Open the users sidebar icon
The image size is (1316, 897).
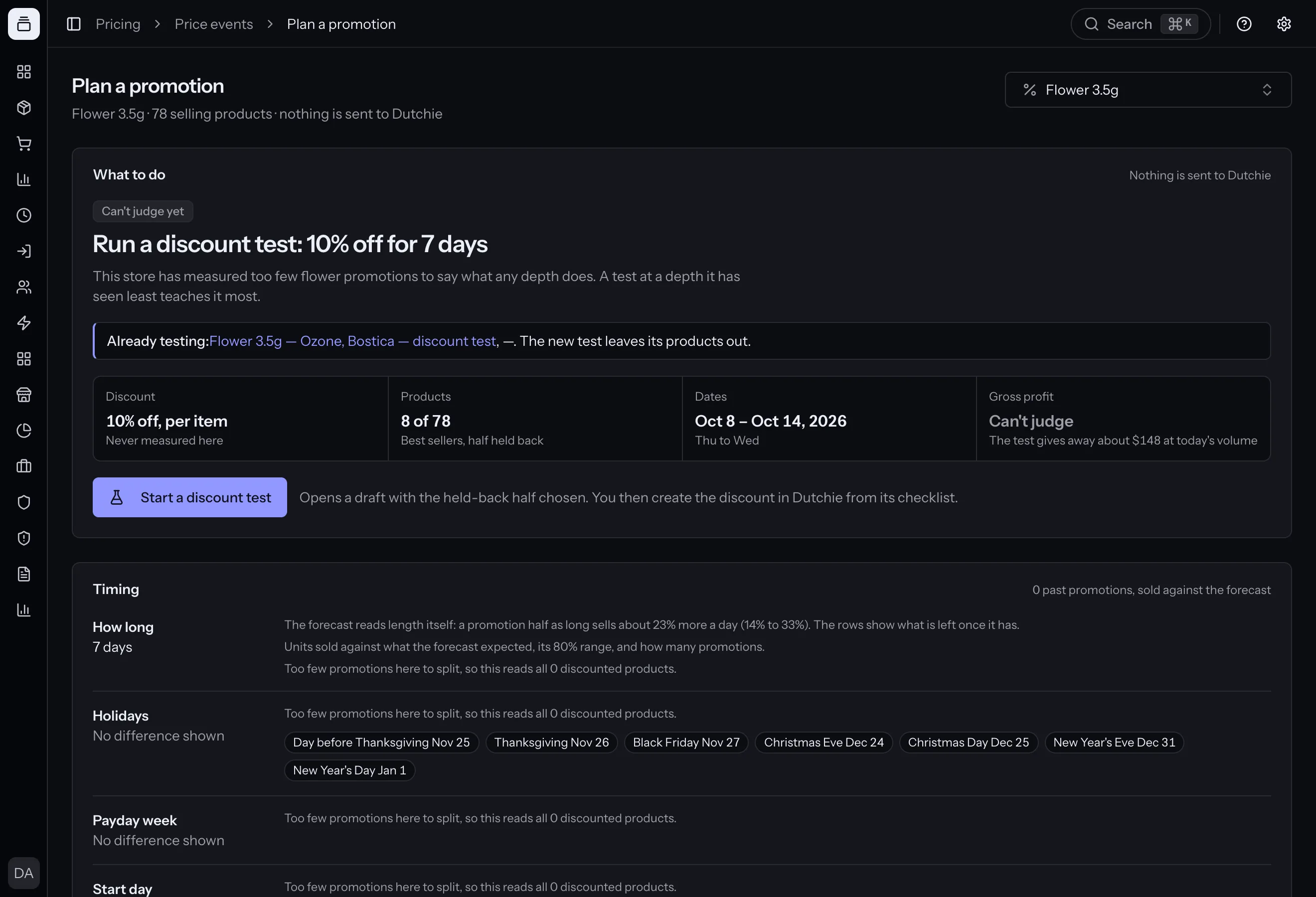pos(24,287)
